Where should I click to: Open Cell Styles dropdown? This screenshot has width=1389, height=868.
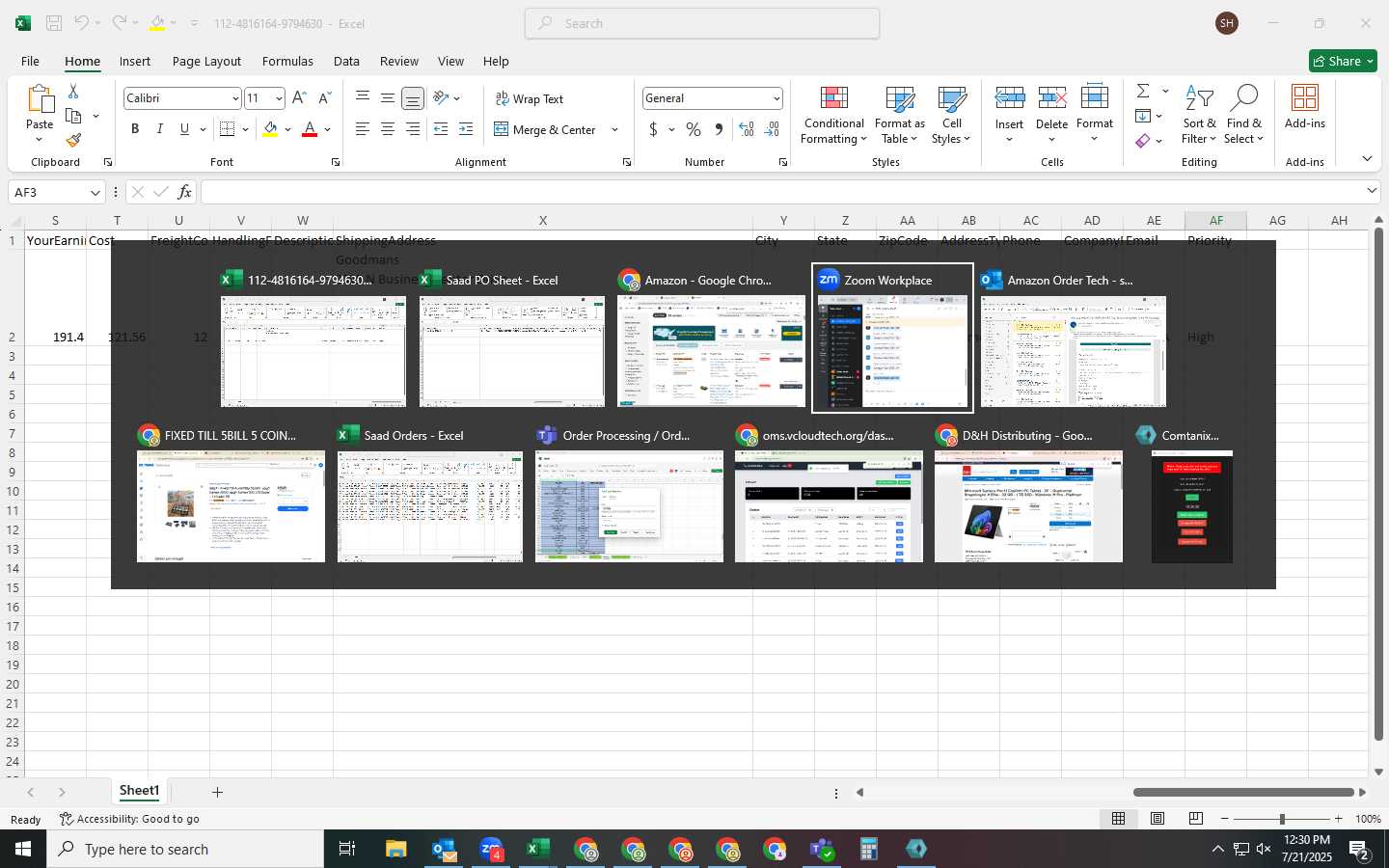[x=951, y=115]
